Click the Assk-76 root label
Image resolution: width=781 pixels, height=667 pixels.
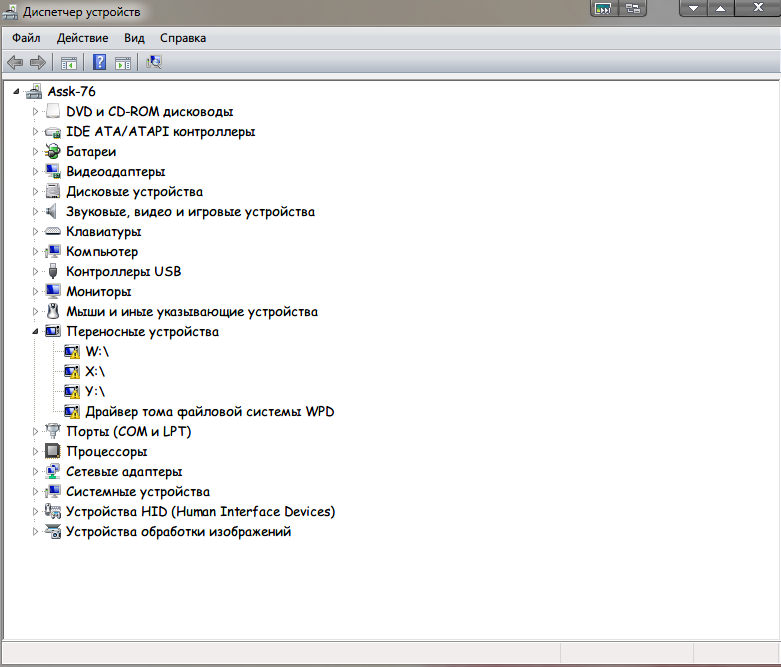point(71,92)
